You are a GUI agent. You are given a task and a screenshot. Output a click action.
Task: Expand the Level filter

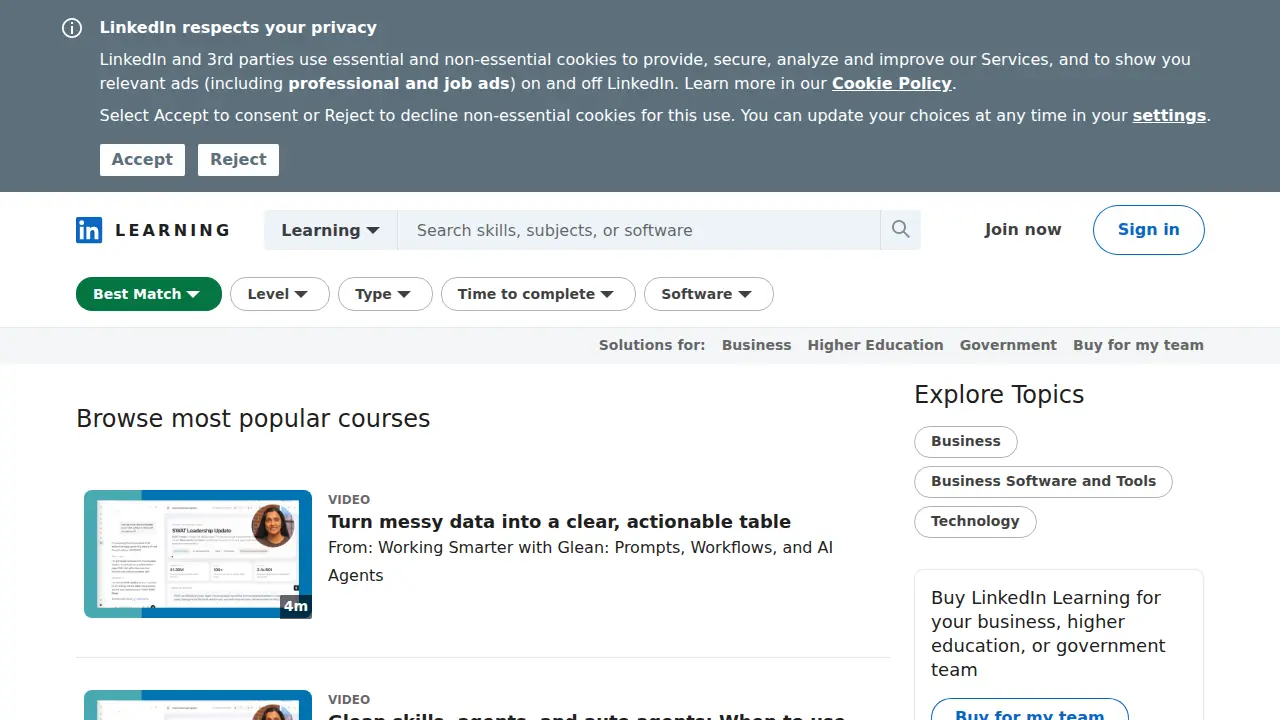[x=280, y=294]
